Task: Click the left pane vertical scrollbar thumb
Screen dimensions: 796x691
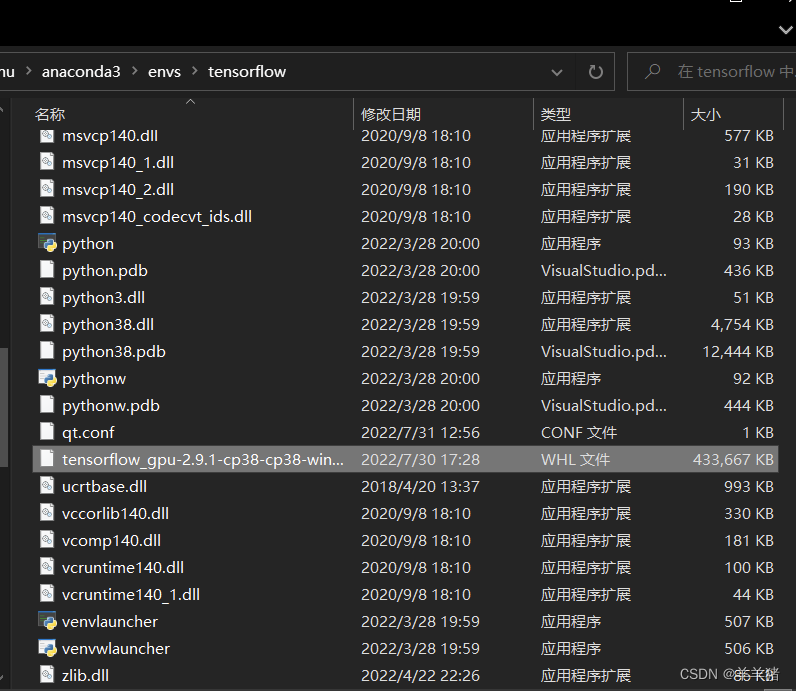Action: [x=4, y=407]
